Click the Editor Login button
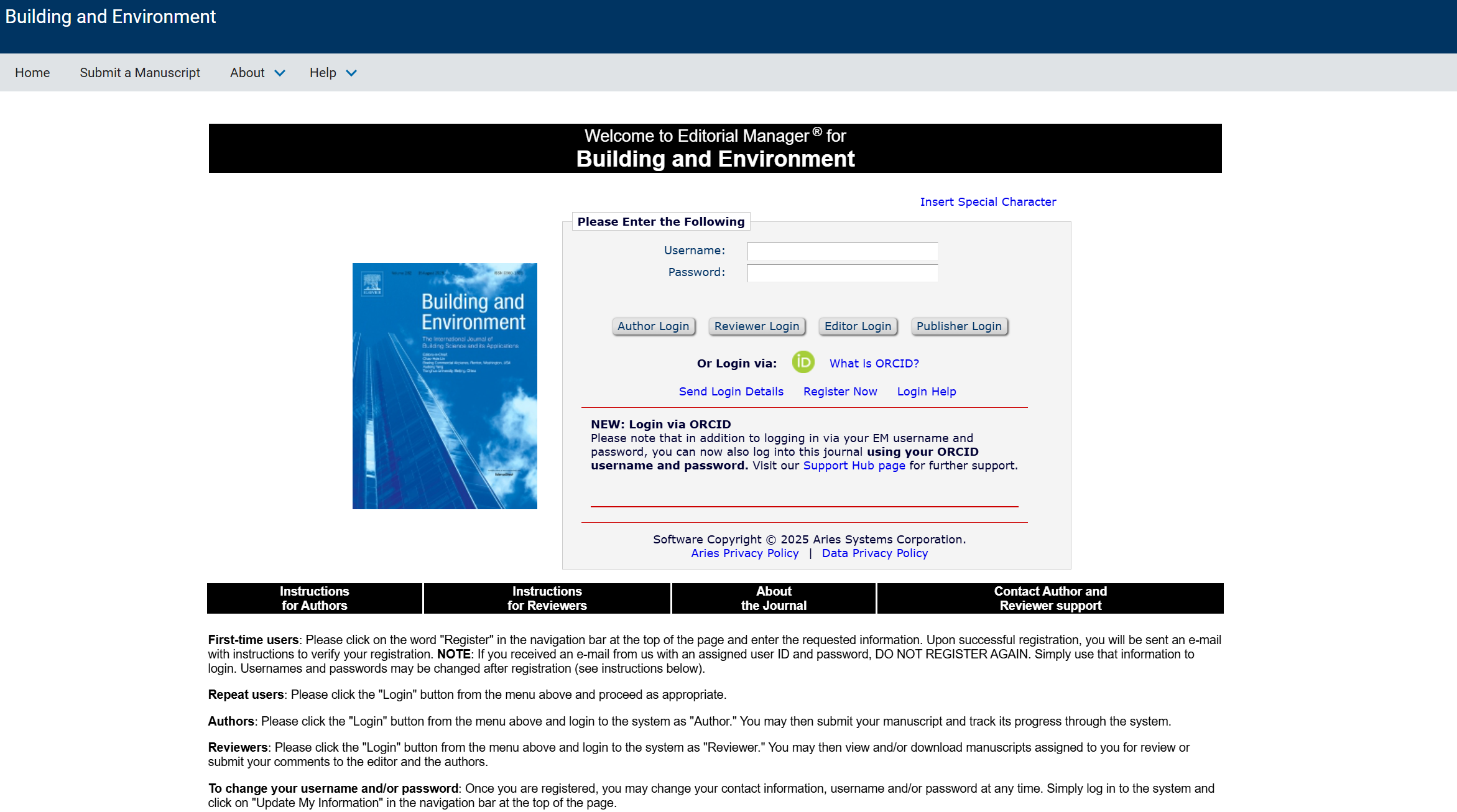The height and width of the screenshot is (812, 1457). click(858, 326)
